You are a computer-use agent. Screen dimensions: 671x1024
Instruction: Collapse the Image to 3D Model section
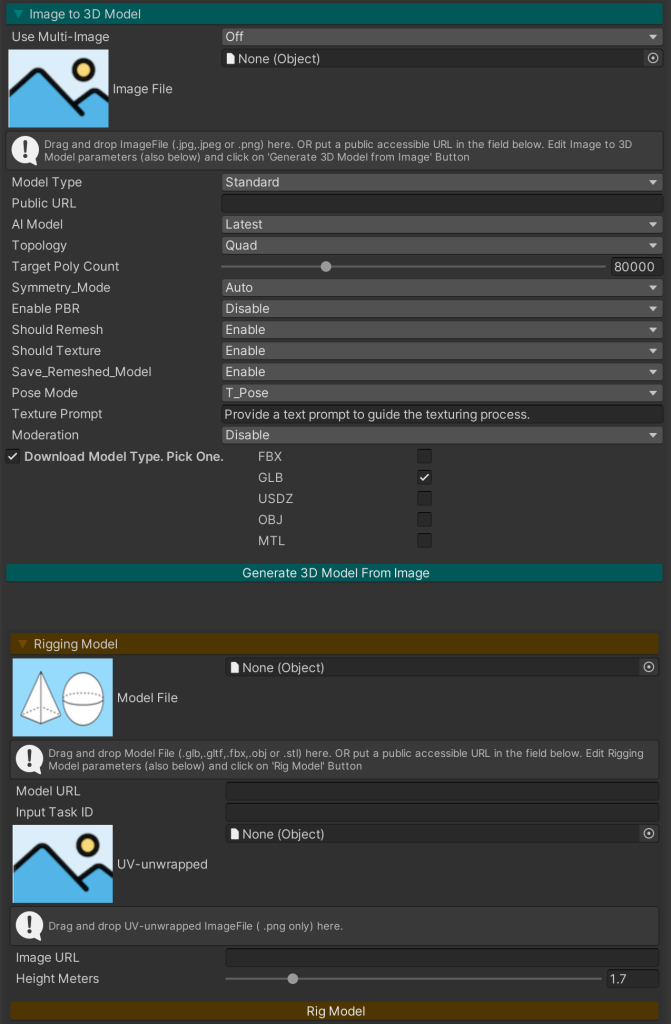pos(19,15)
